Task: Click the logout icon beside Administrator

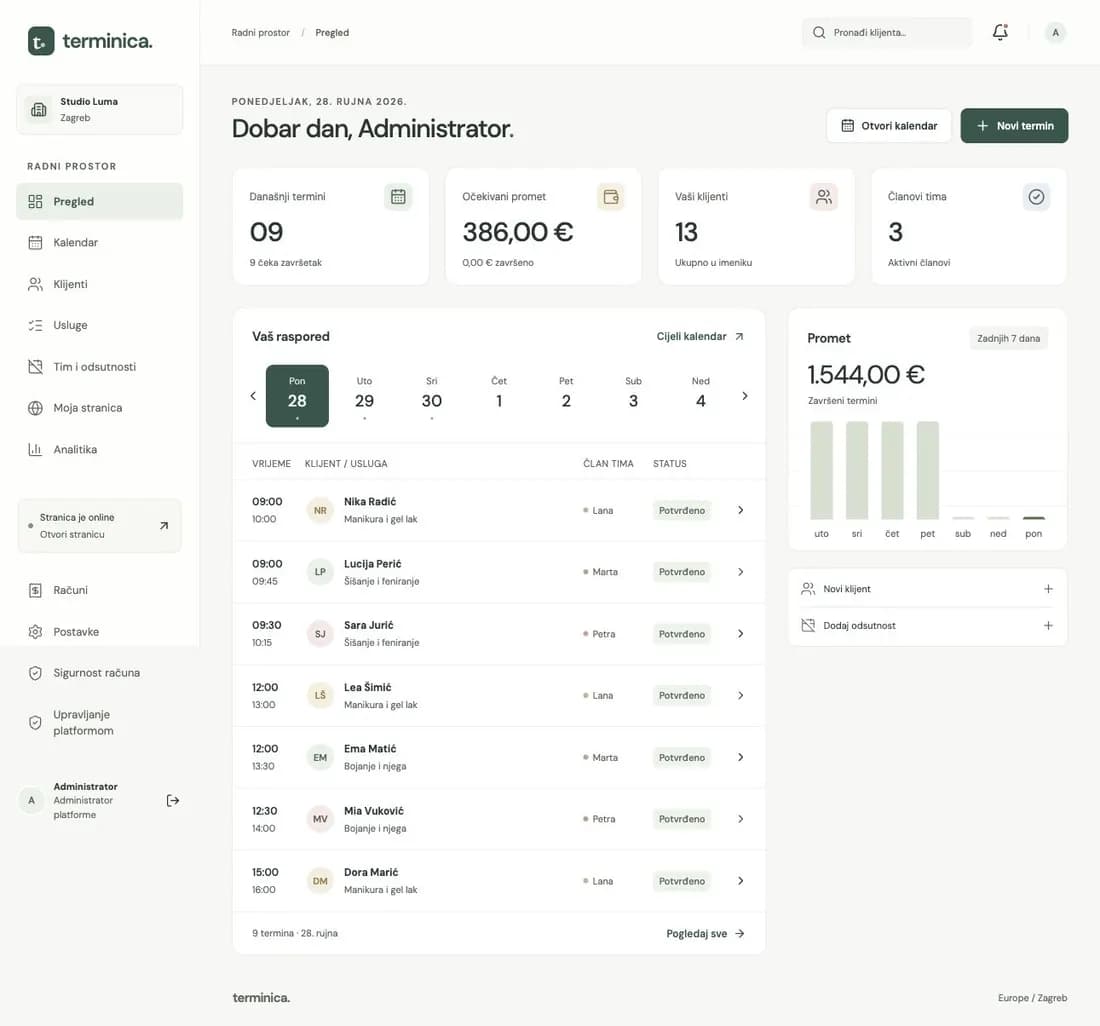Action: click(173, 800)
